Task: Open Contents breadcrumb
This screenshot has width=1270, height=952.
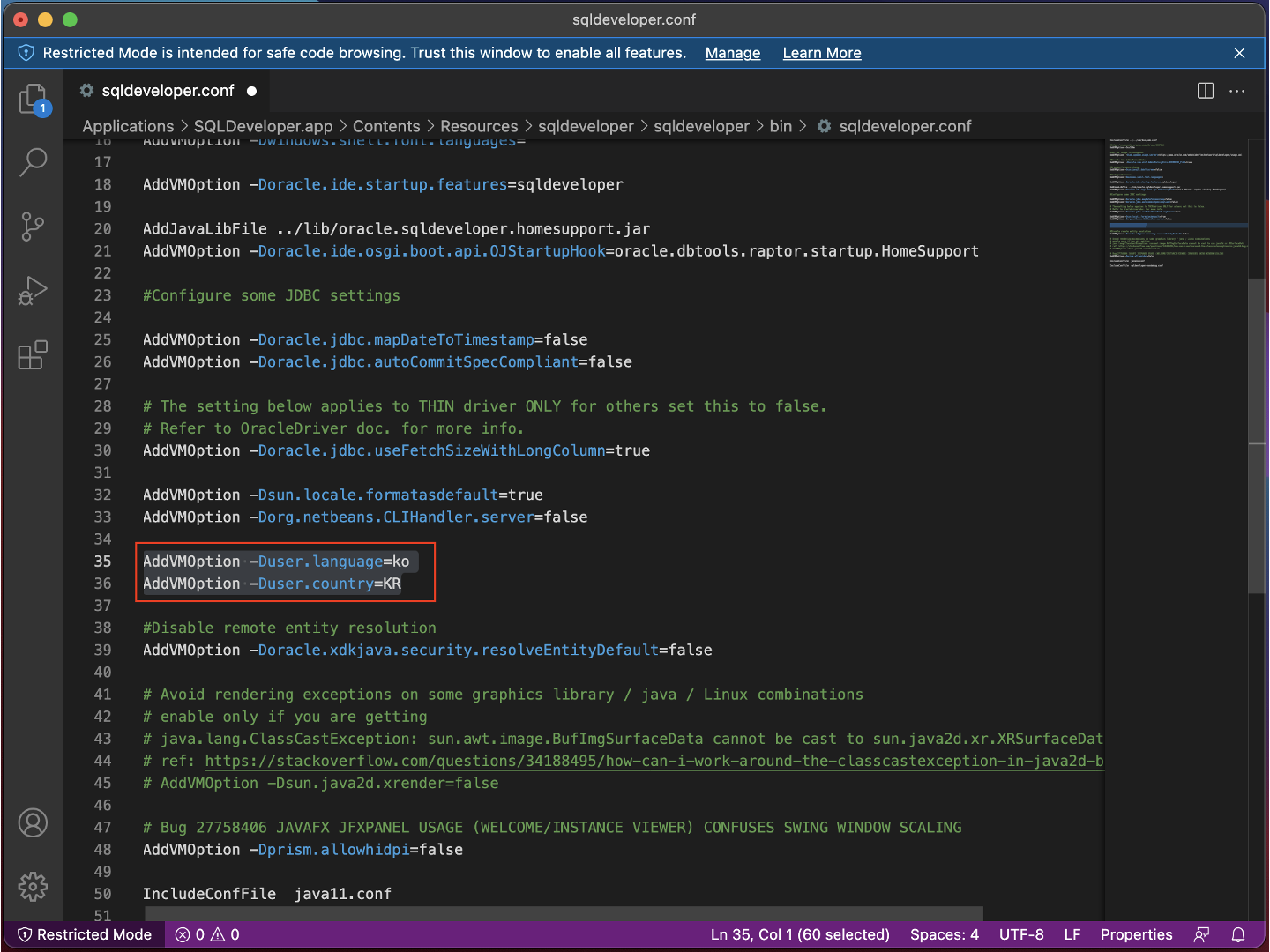Action: 386,126
